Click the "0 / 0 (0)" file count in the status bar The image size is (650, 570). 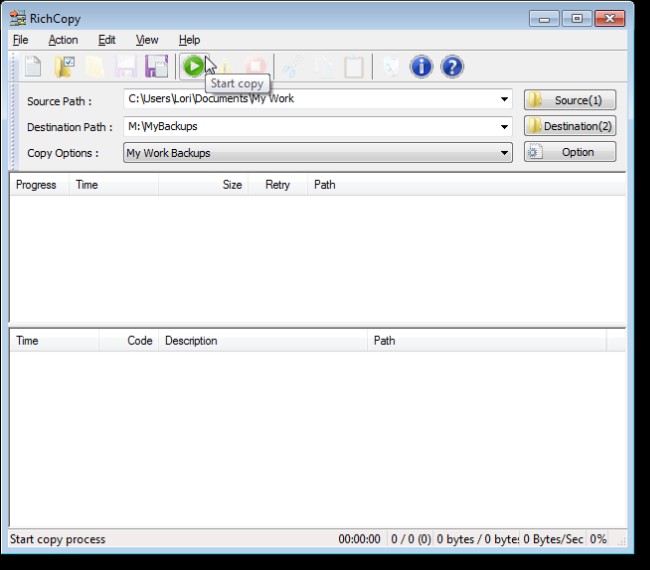pos(411,539)
